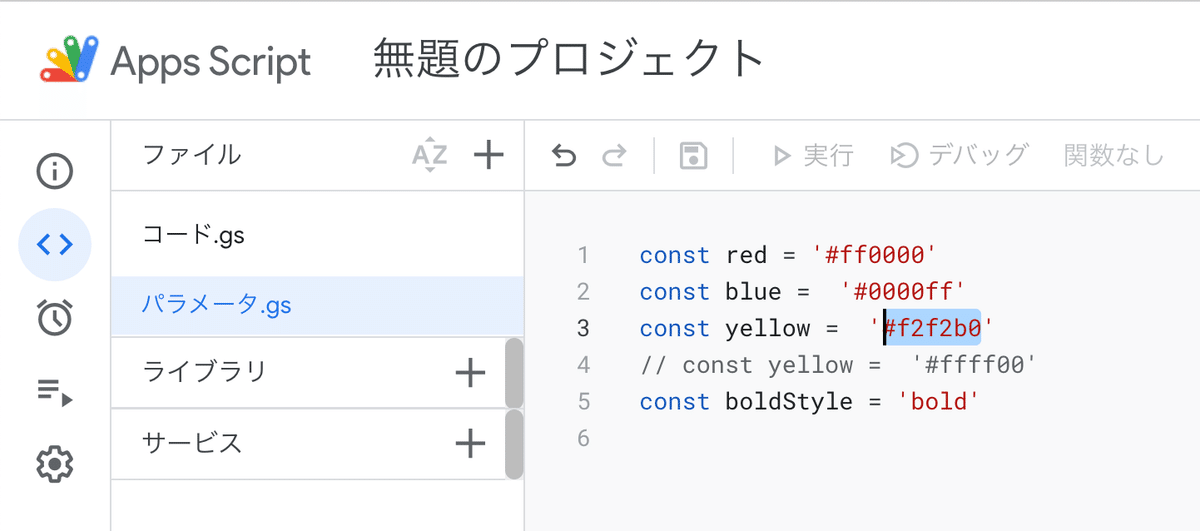
Task: Add a service with サービス plus
Action: click(470, 443)
